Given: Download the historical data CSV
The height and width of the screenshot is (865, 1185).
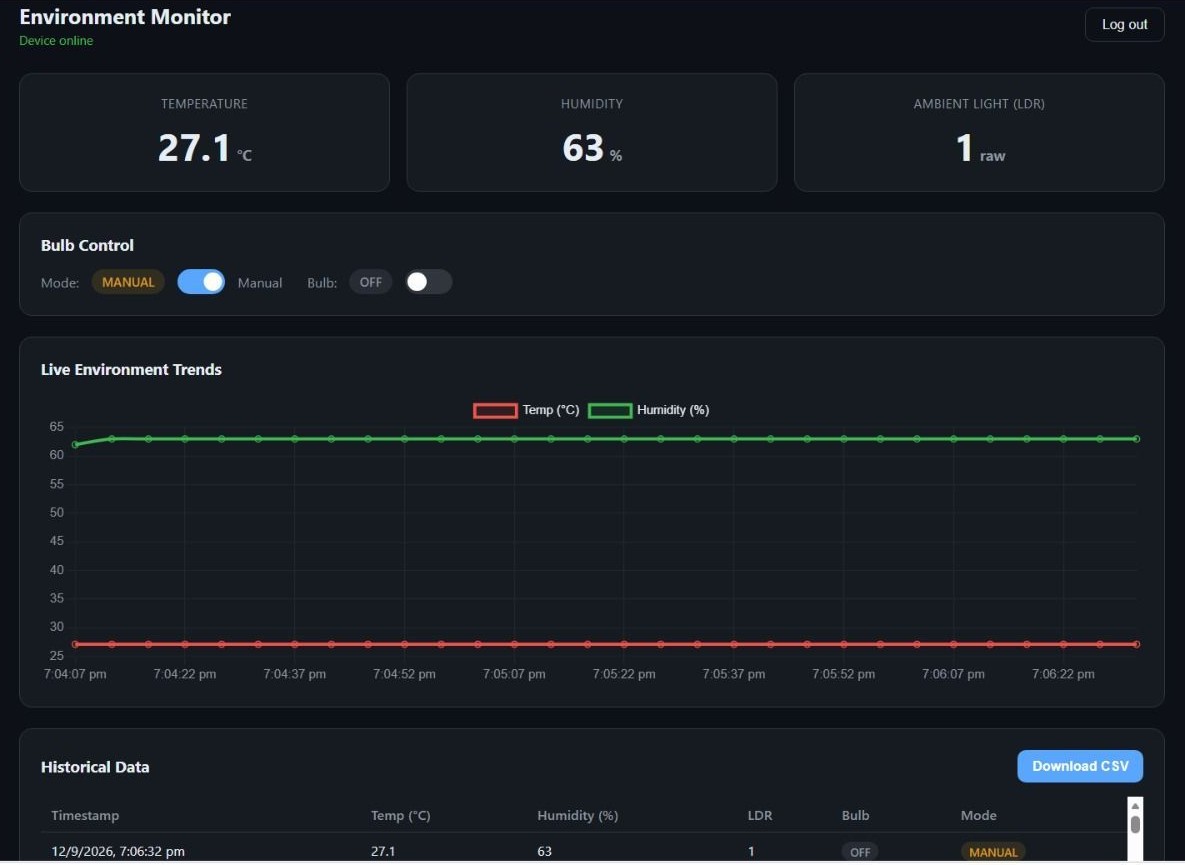Looking at the screenshot, I should pyautogui.click(x=1080, y=766).
